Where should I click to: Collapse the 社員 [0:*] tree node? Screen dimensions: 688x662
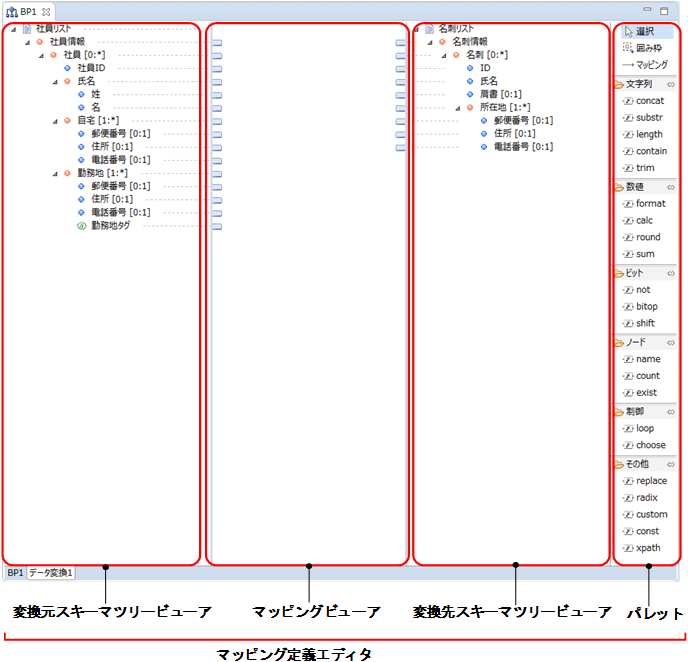coord(41,56)
